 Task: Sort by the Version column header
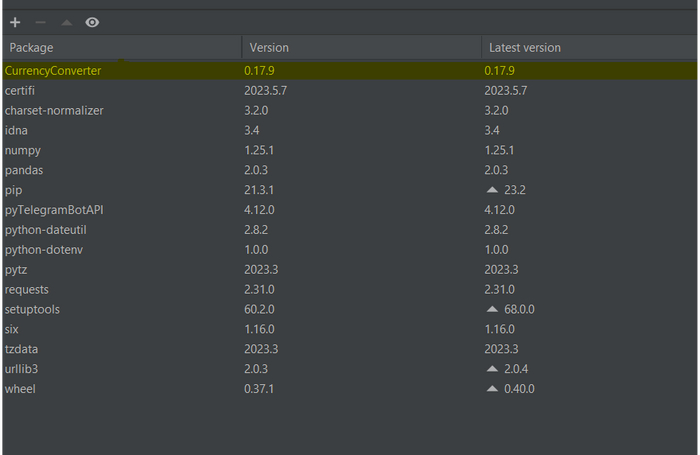pyautogui.click(x=360, y=48)
